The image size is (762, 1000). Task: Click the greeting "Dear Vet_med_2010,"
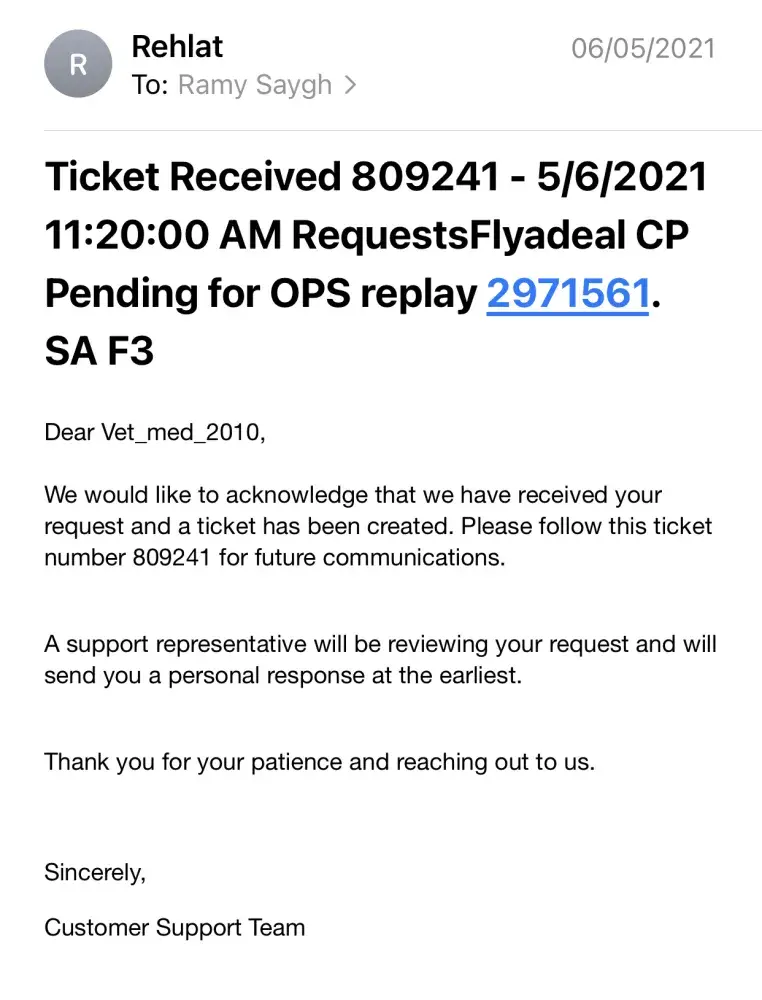pos(157,433)
